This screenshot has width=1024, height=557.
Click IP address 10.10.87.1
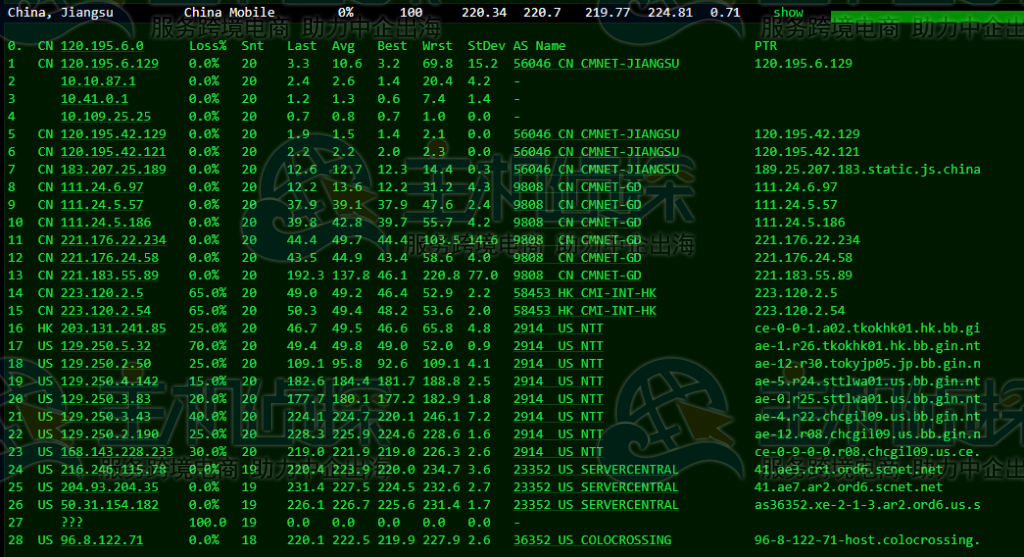point(98,81)
